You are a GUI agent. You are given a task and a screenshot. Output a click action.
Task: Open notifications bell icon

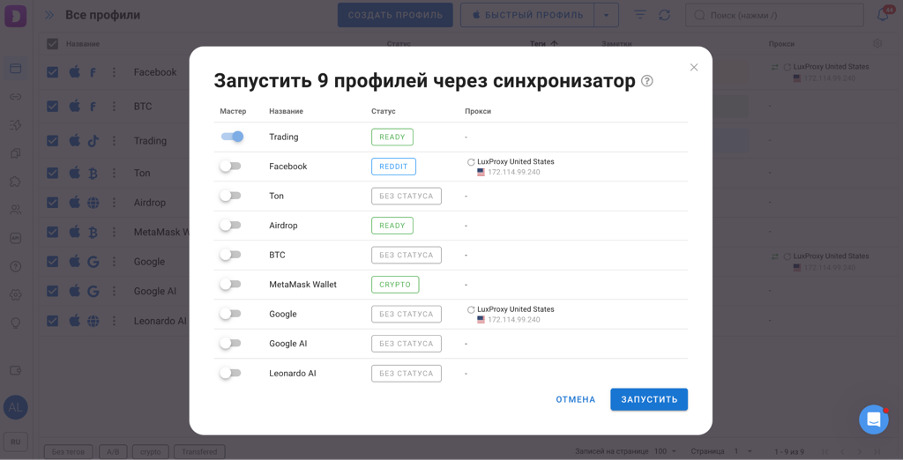[883, 14]
